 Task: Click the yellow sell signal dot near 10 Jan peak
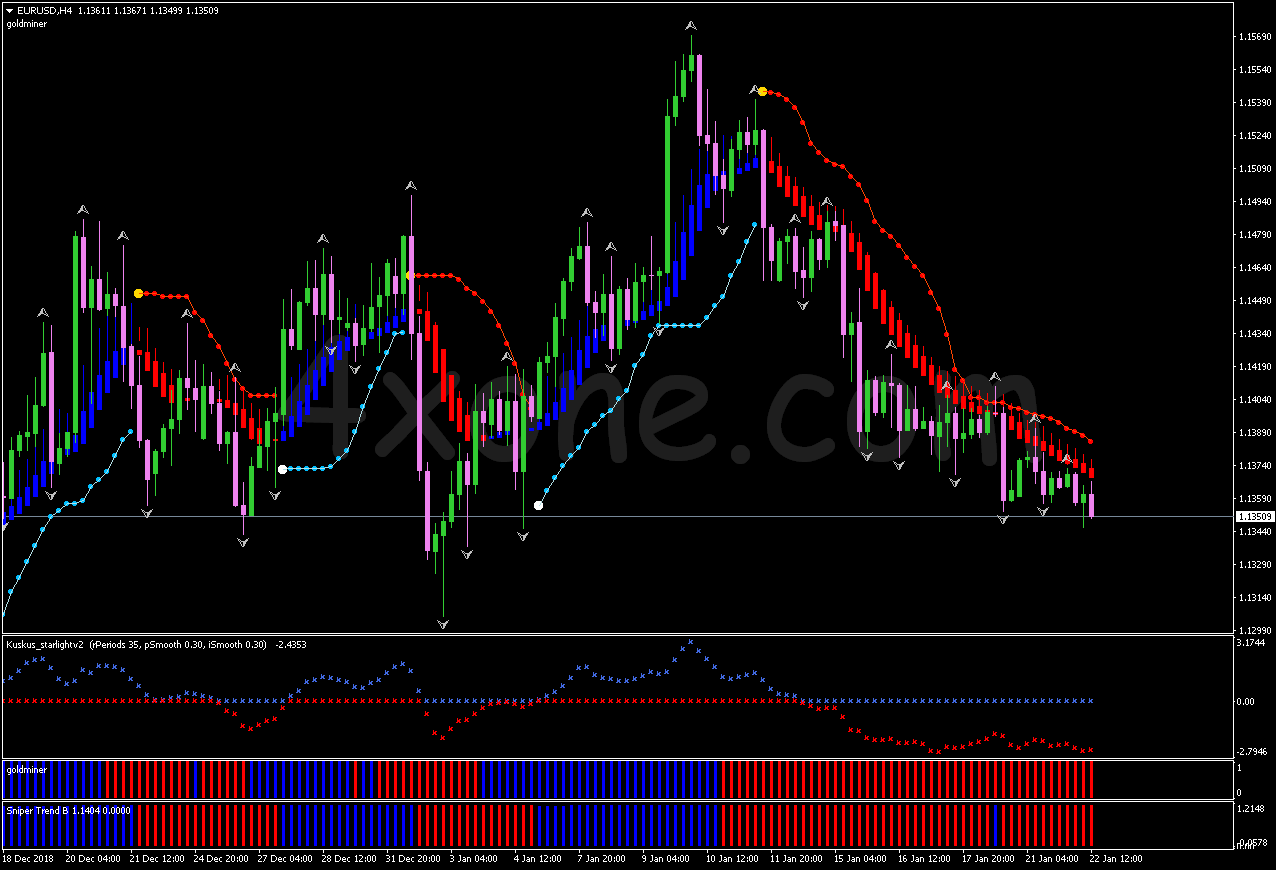[761, 90]
